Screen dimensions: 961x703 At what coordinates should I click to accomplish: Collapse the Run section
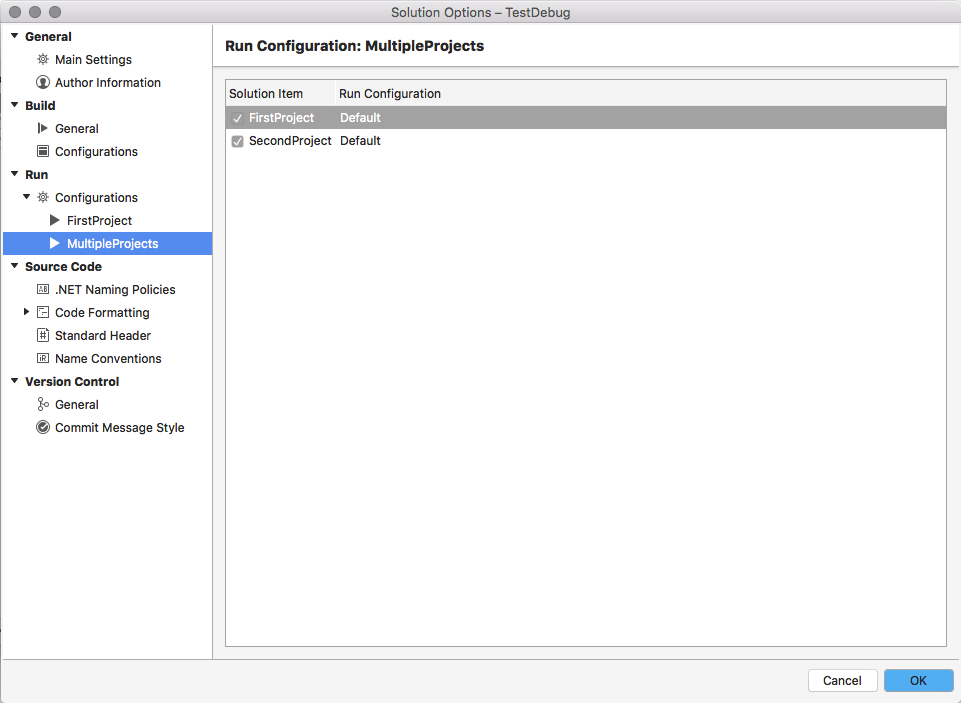coord(15,174)
